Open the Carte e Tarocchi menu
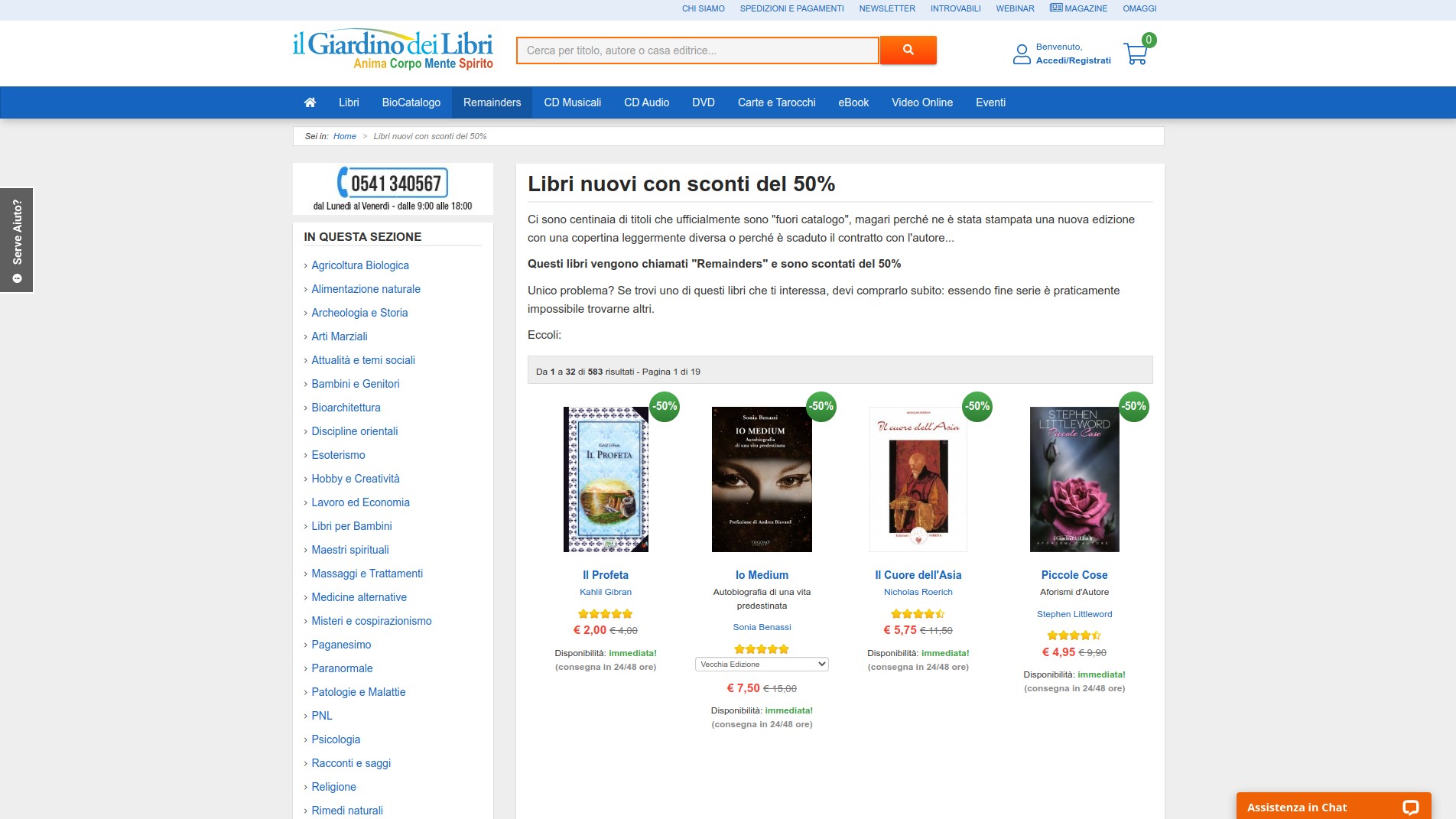The height and width of the screenshot is (819, 1456). 776,102
